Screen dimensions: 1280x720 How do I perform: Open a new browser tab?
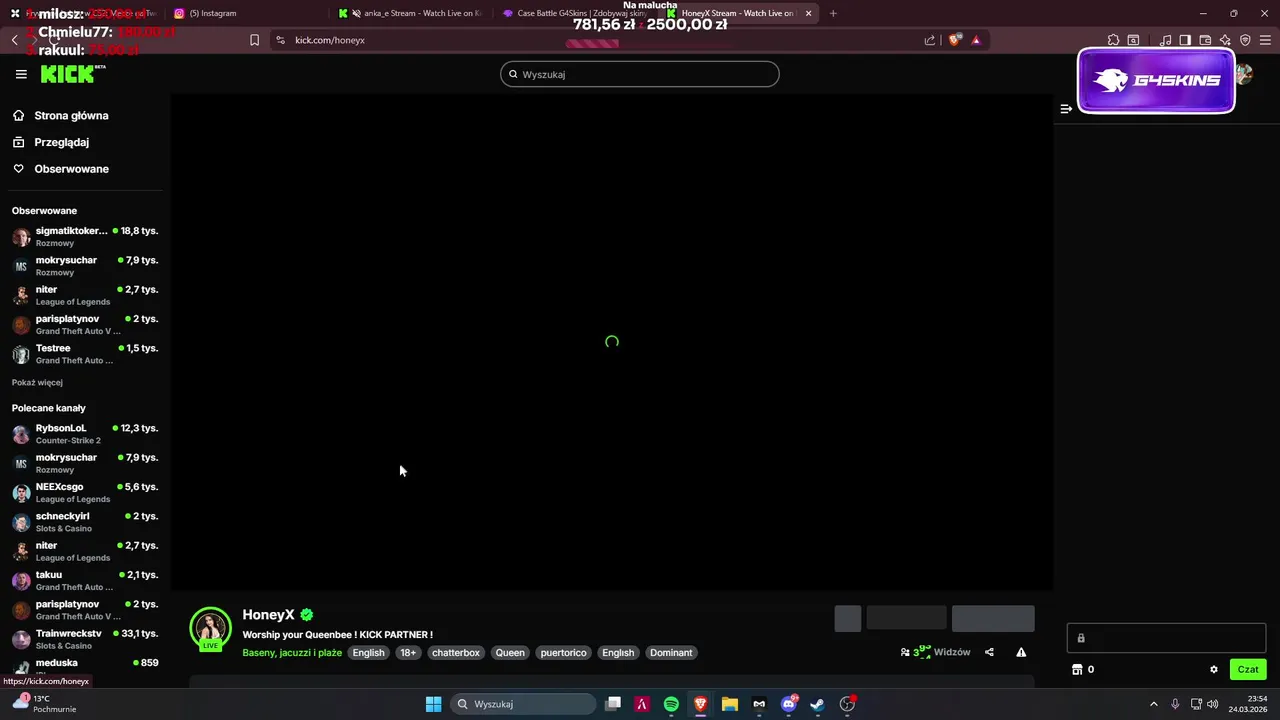coord(833,13)
